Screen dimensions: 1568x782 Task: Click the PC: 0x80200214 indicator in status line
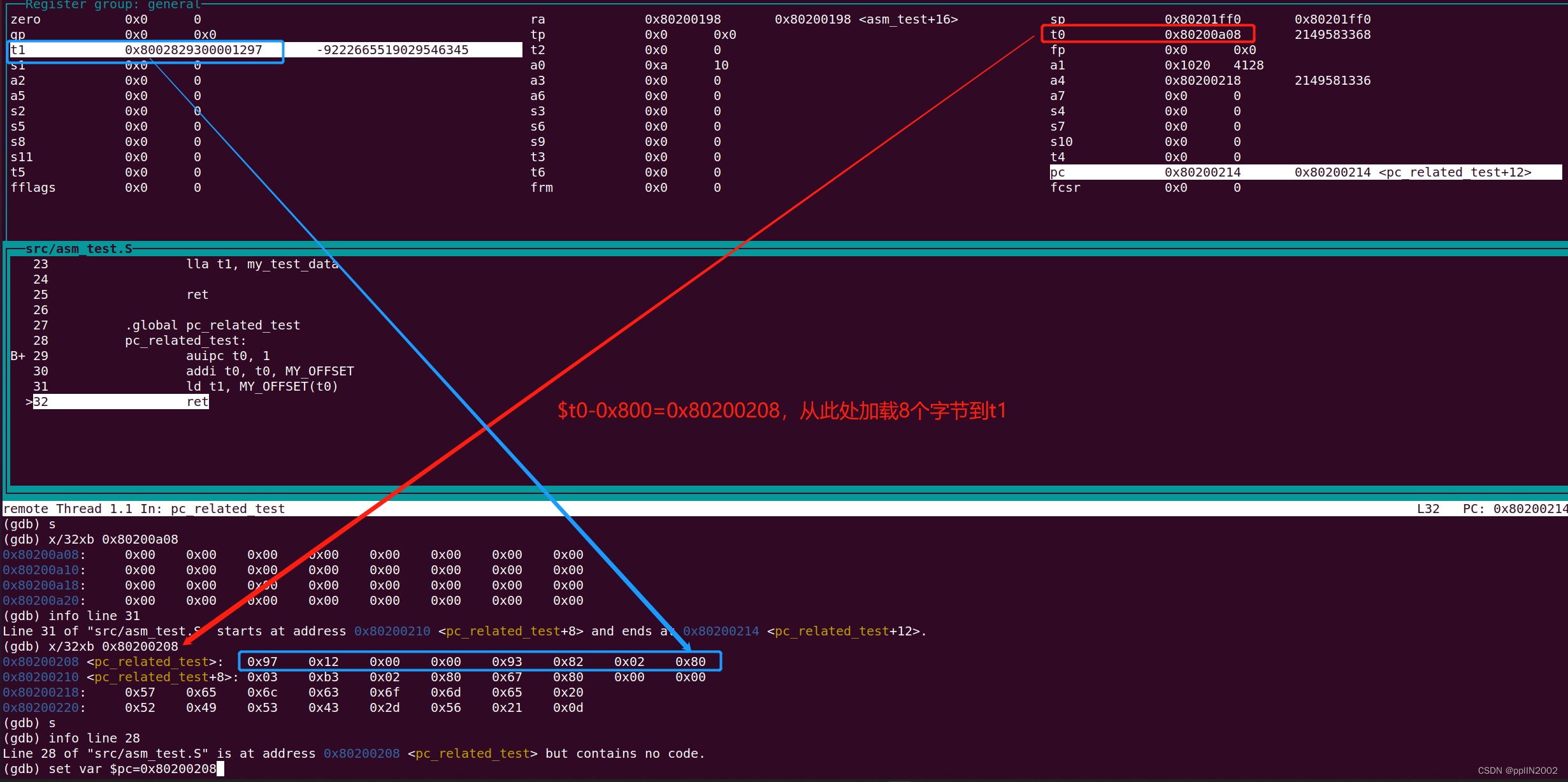(1514, 509)
